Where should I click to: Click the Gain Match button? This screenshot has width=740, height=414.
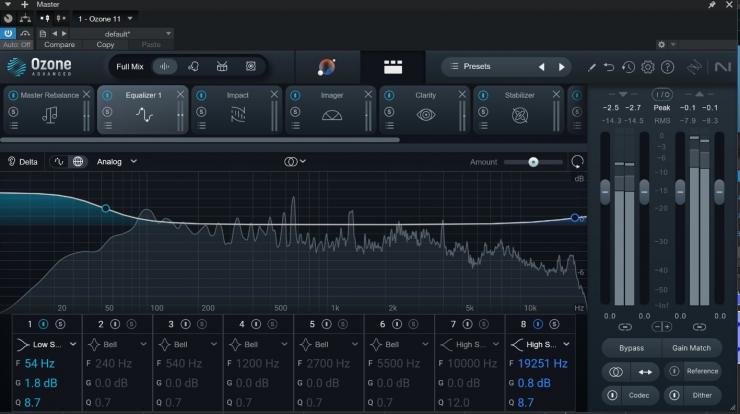[x=691, y=347]
